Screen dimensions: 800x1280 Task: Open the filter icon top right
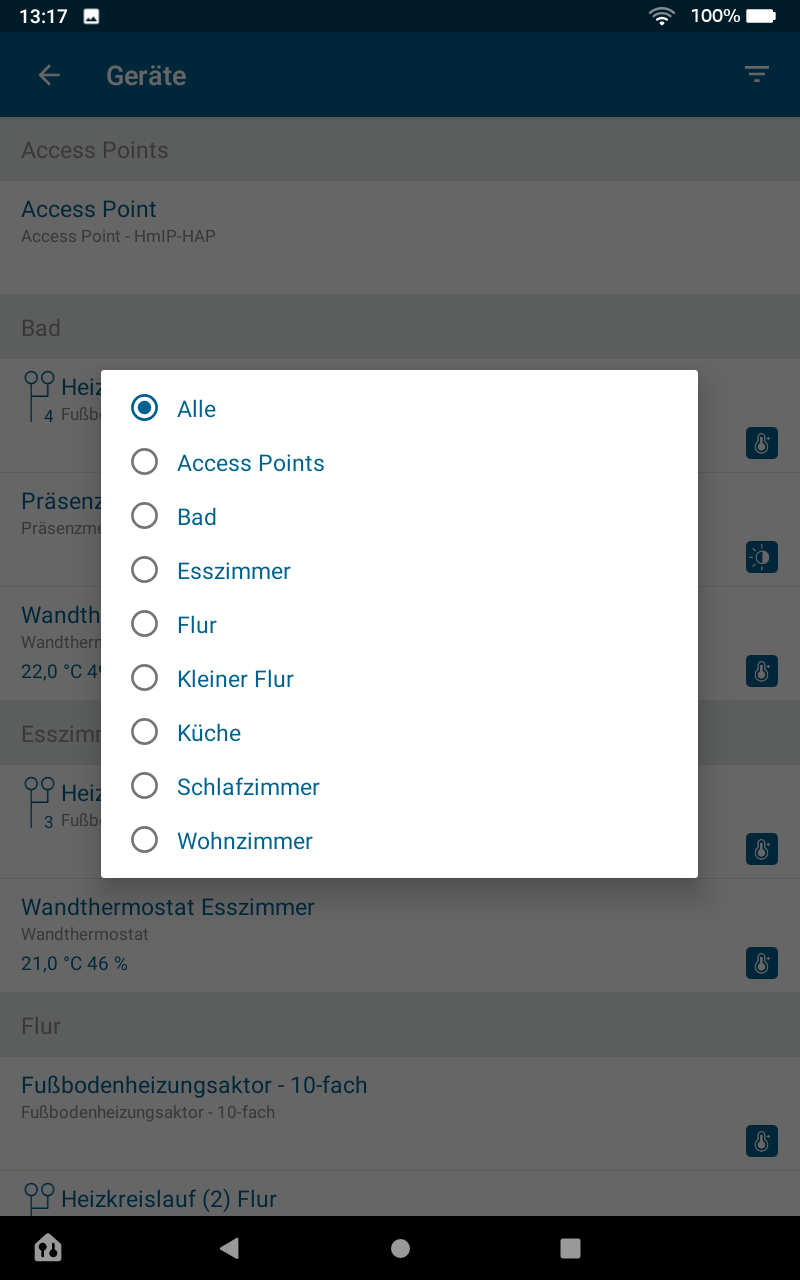757,75
